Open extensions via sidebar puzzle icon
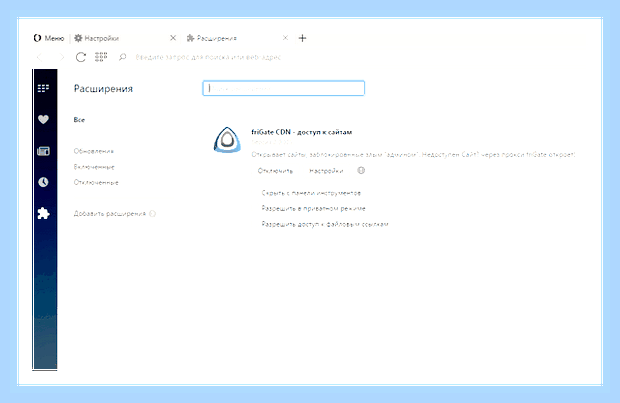Viewport: 620px width, 403px height. pos(43,214)
